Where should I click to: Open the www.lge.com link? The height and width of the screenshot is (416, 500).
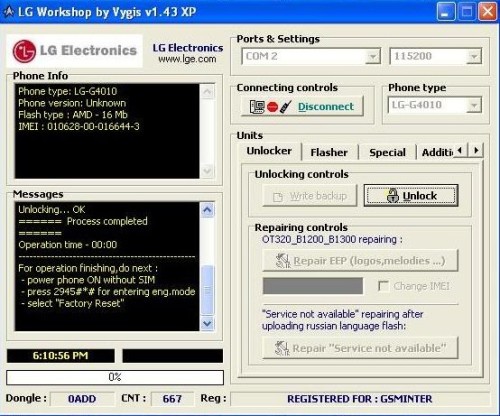tap(187, 59)
